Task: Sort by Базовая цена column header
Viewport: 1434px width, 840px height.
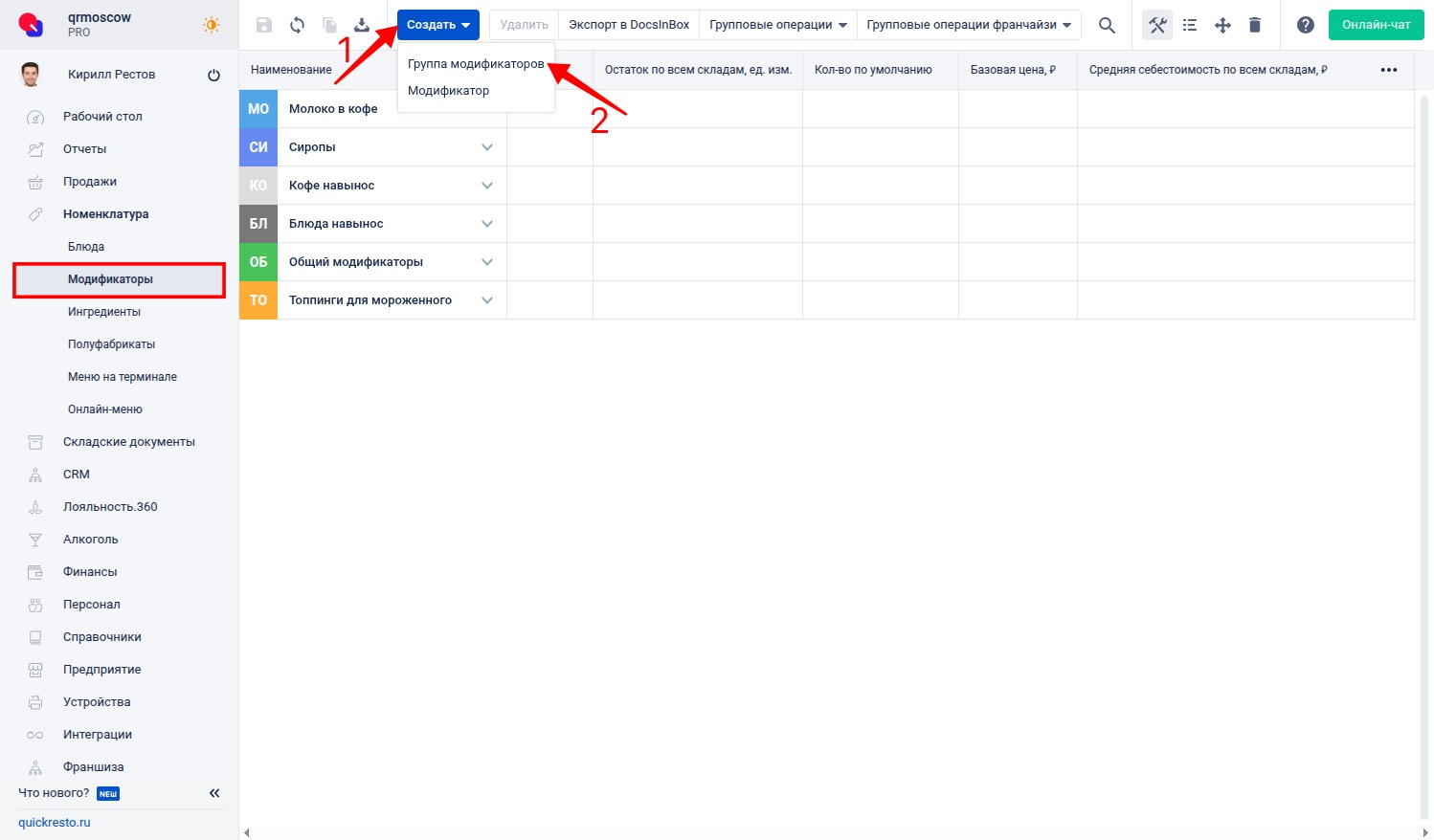Action: tap(1018, 70)
